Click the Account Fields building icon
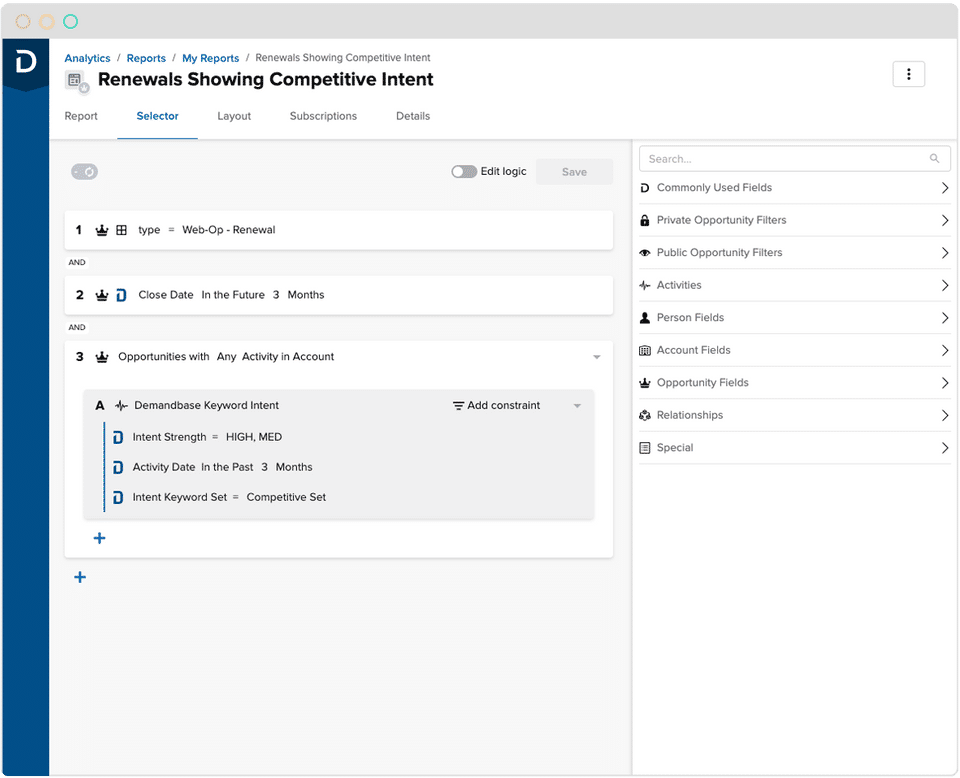 [x=645, y=350]
